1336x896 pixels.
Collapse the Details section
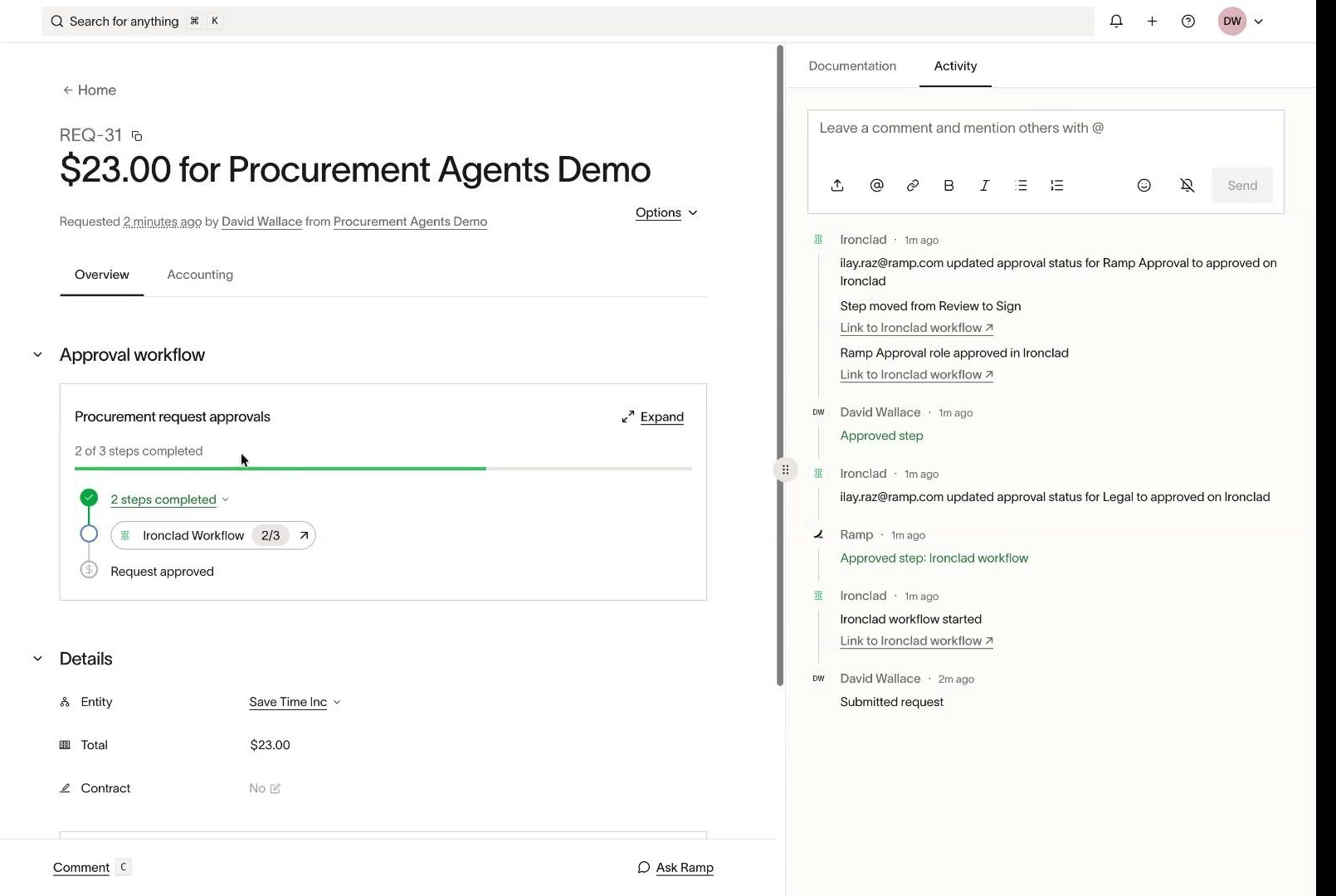tap(37, 659)
